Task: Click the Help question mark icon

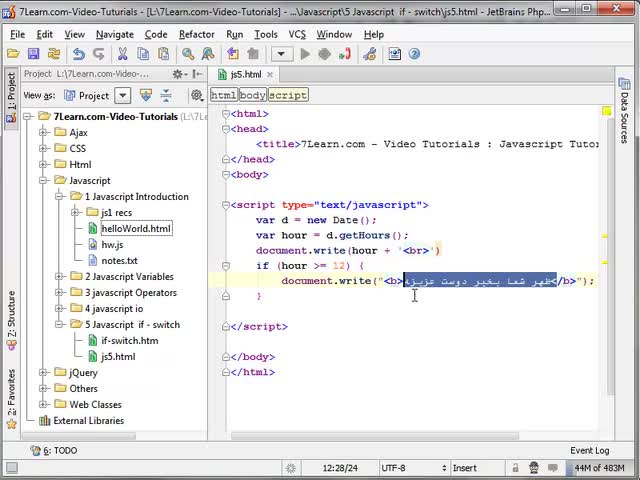Action: click(414, 54)
